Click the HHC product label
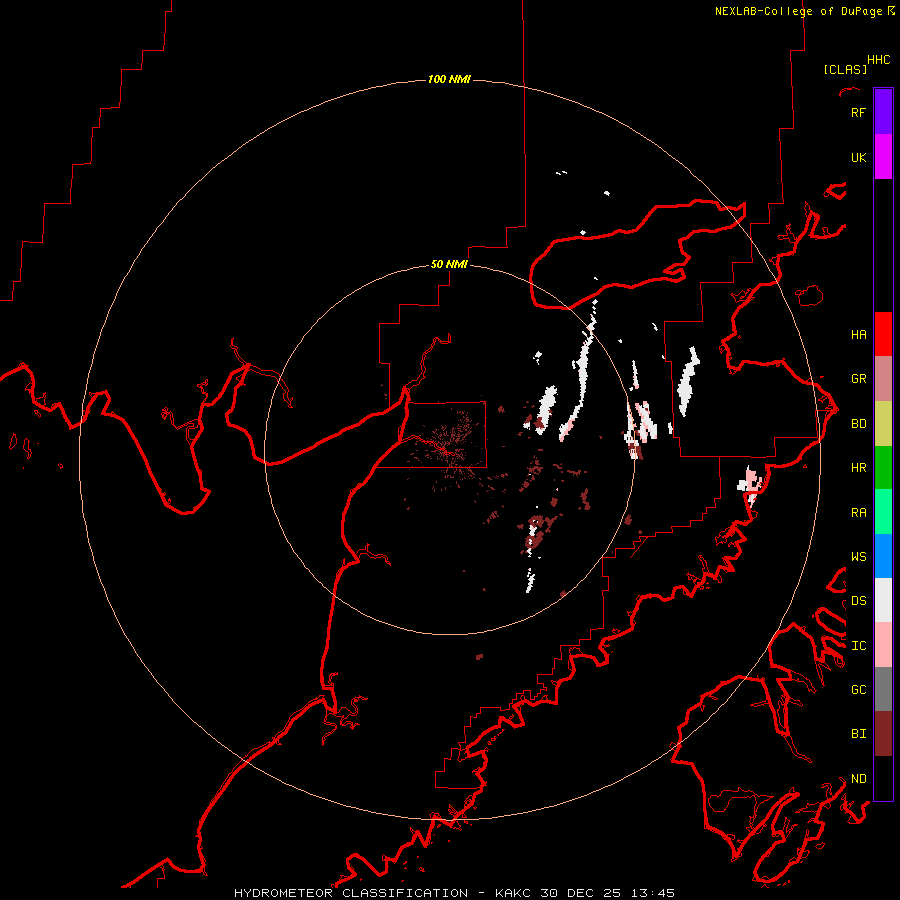This screenshot has width=900, height=900. pyautogui.click(x=879, y=60)
